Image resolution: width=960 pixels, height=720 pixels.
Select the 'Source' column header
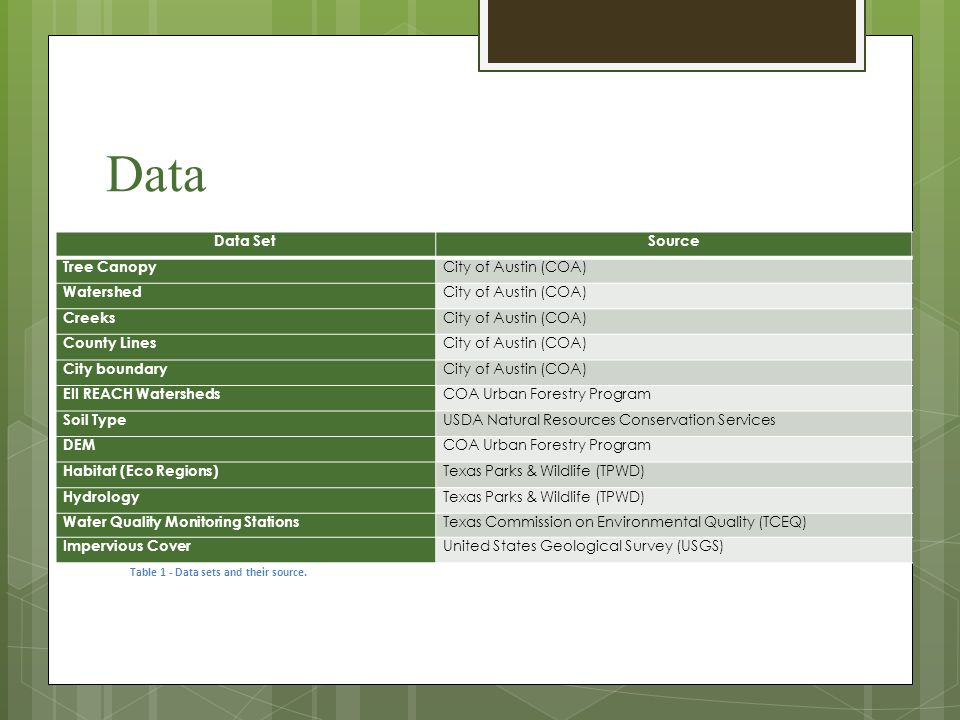click(x=673, y=244)
